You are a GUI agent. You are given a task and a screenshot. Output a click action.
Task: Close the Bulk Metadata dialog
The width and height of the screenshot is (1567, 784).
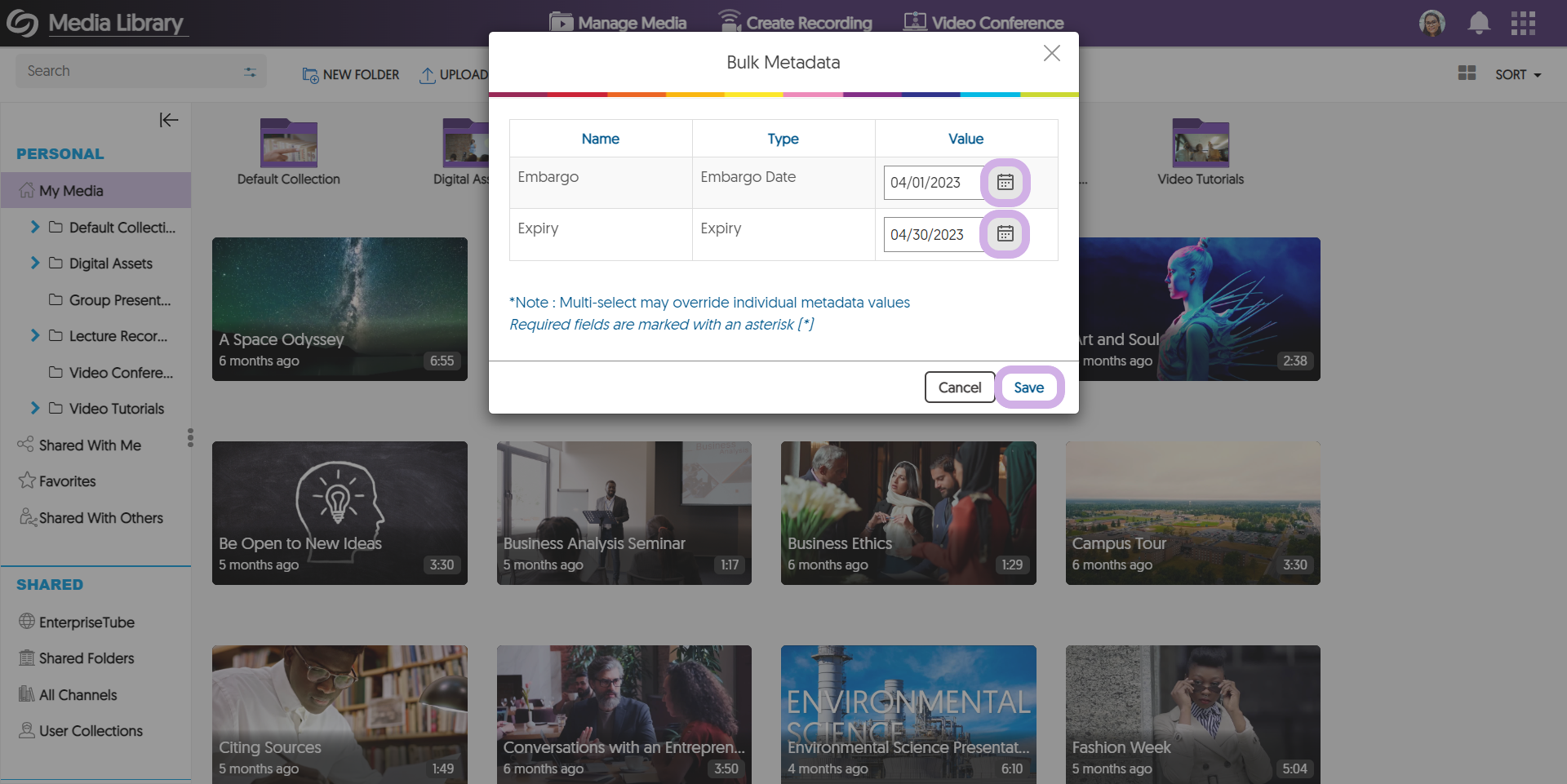click(1051, 54)
